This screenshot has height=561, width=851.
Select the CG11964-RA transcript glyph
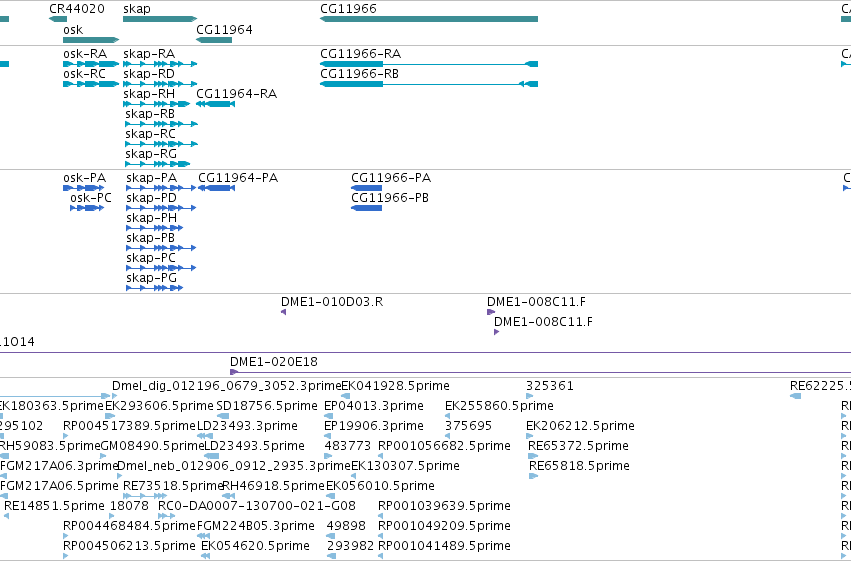pos(215,104)
